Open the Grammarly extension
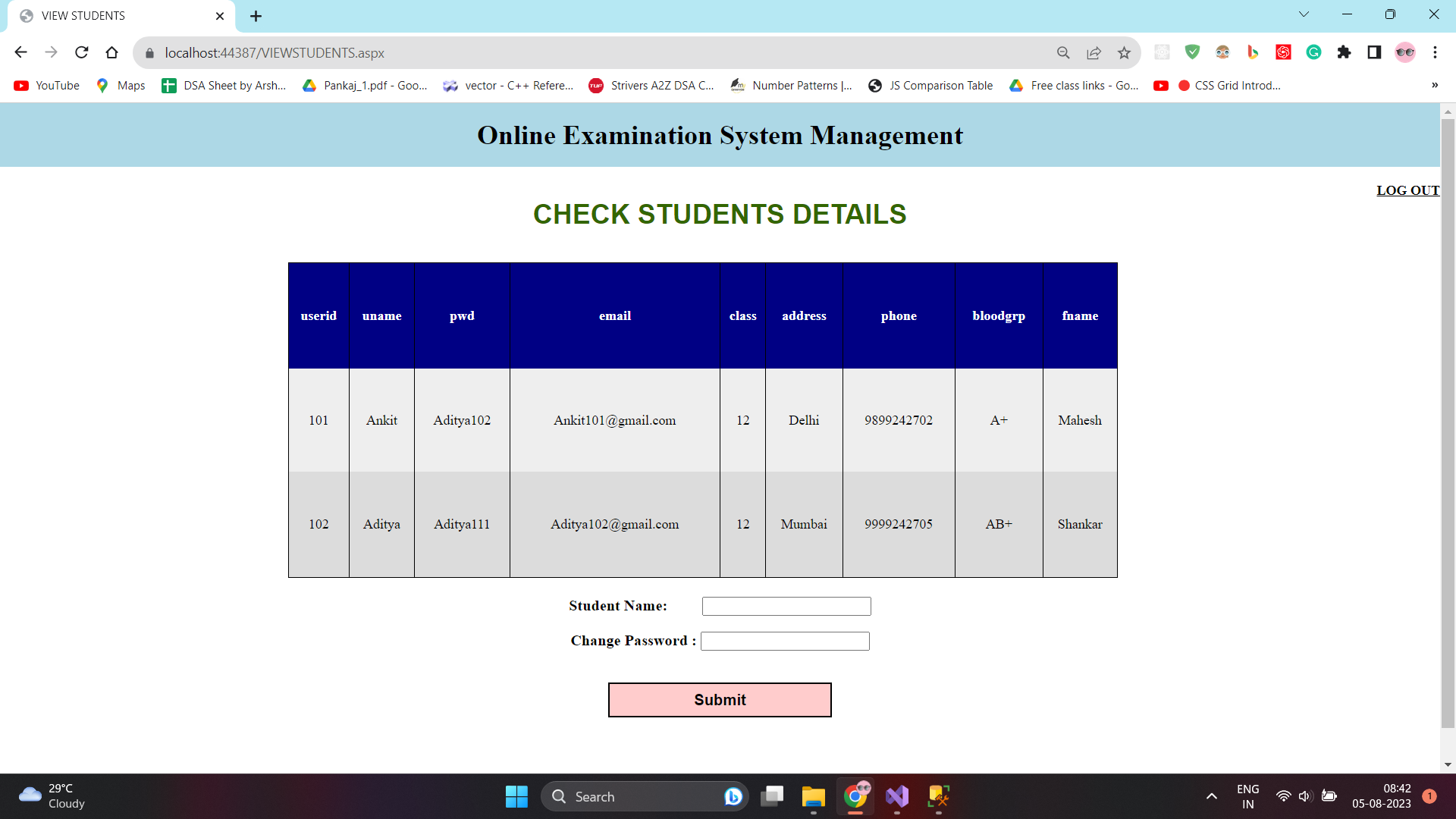 pyautogui.click(x=1313, y=52)
